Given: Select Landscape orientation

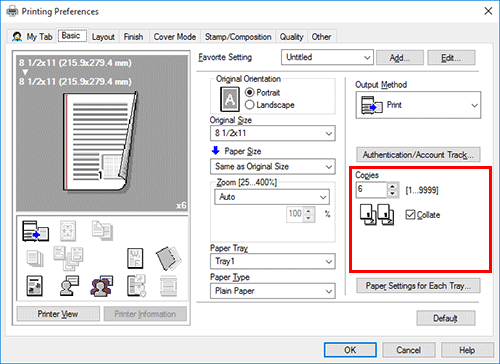Looking at the screenshot, I should [249, 105].
